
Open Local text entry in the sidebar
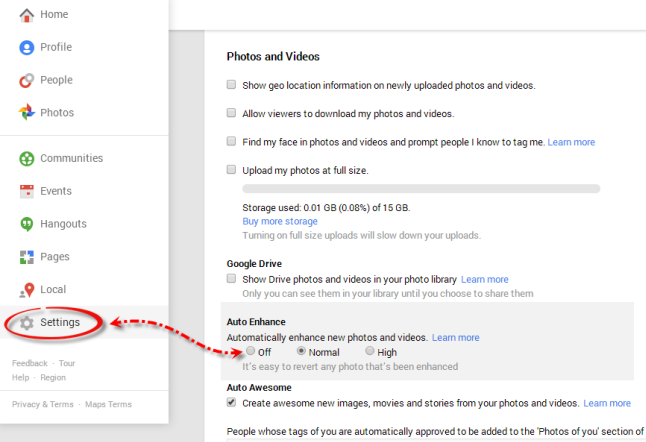tap(53, 290)
